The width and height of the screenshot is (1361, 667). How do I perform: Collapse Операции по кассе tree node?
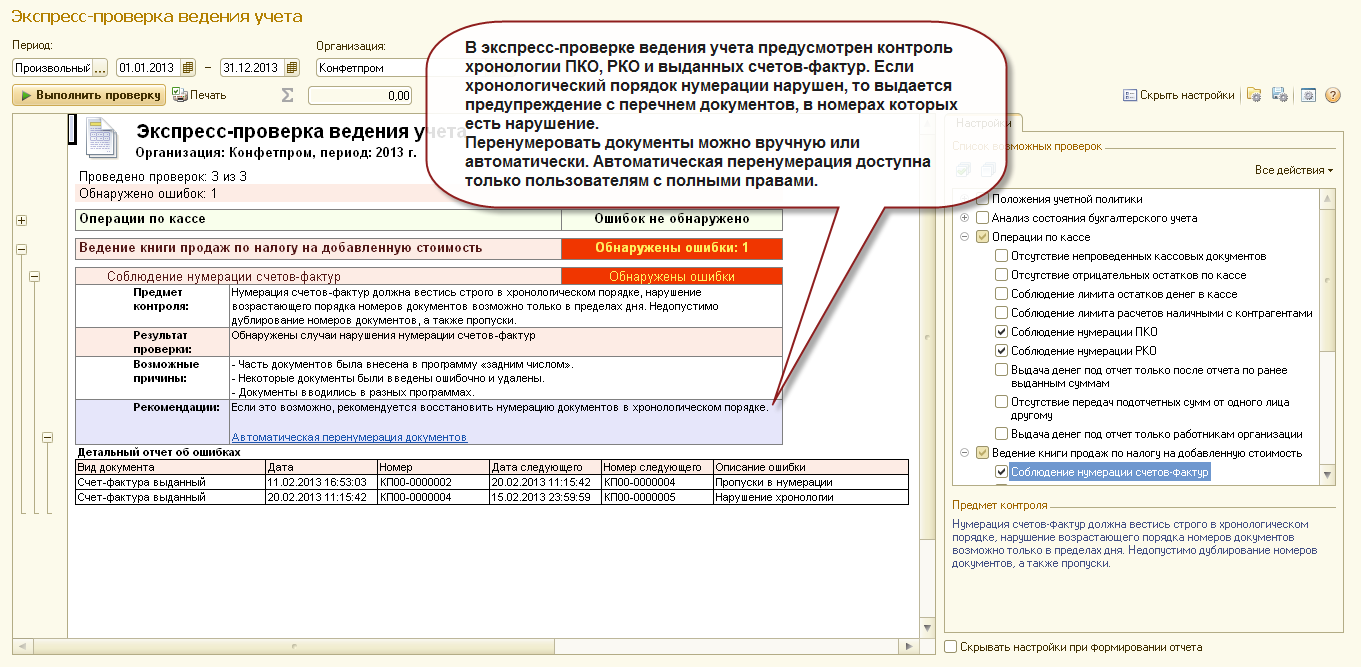click(x=964, y=237)
